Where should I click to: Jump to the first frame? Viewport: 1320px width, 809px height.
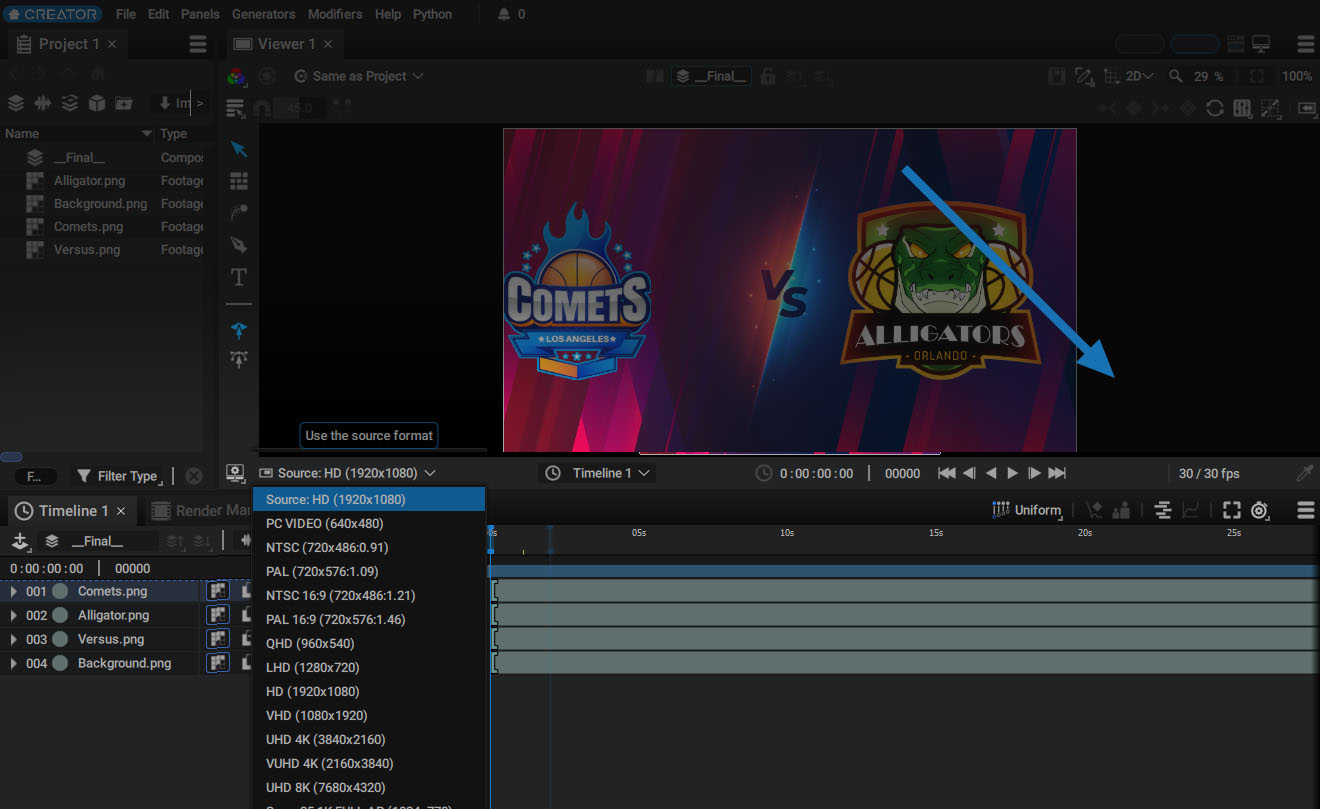point(946,473)
